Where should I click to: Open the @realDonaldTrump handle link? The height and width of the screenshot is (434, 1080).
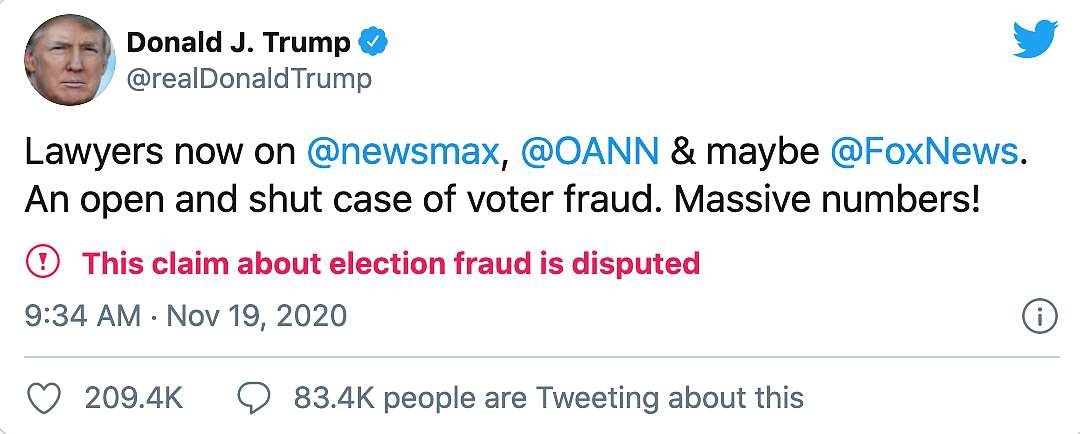pos(248,79)
